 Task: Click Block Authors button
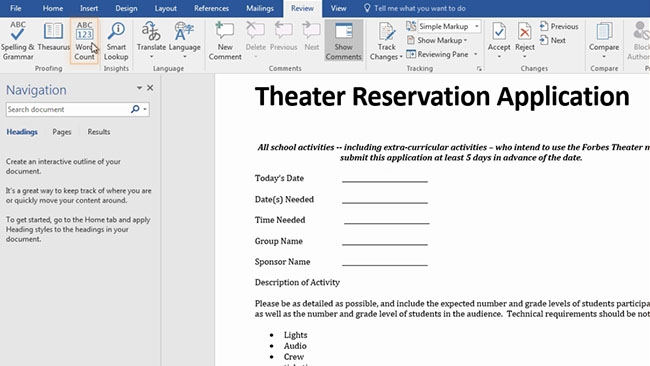tap(640, 41)
